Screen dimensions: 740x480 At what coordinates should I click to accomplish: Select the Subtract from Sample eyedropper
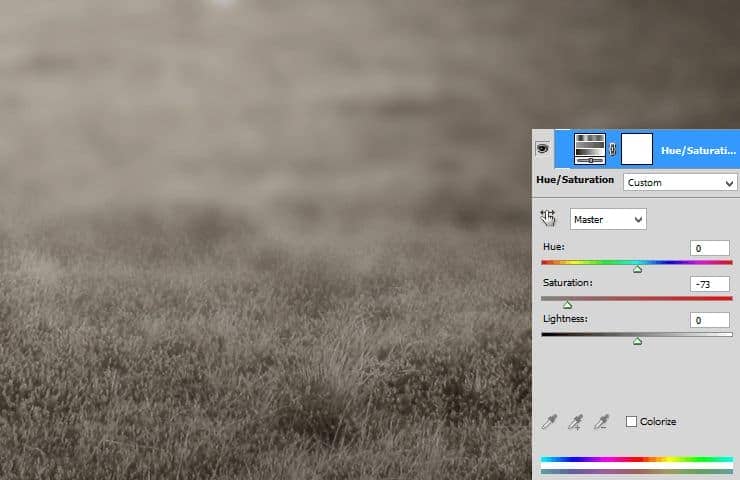(601, 421)
